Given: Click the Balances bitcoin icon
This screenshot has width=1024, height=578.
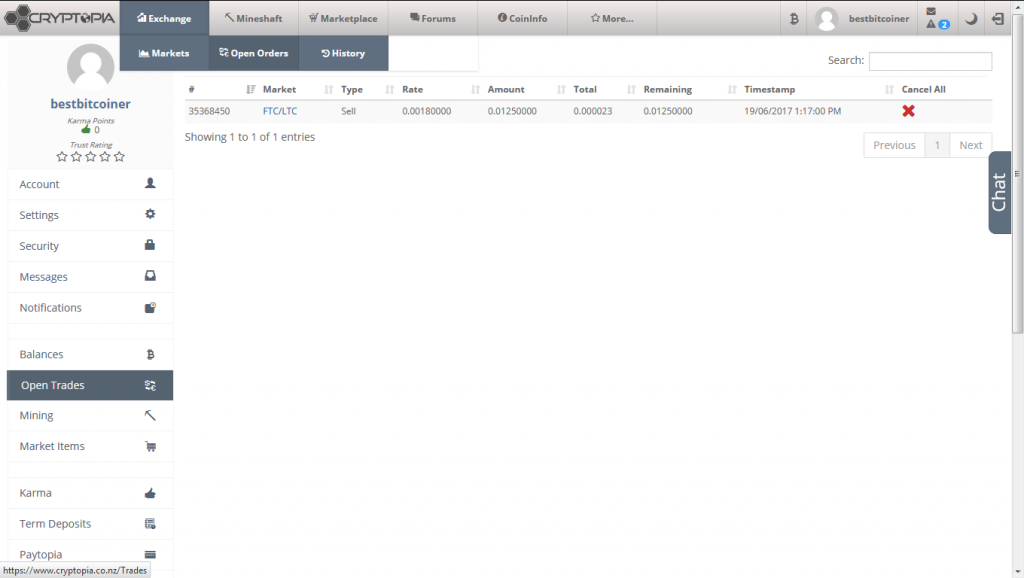Looking at the screenshot, I should (150, 354).
